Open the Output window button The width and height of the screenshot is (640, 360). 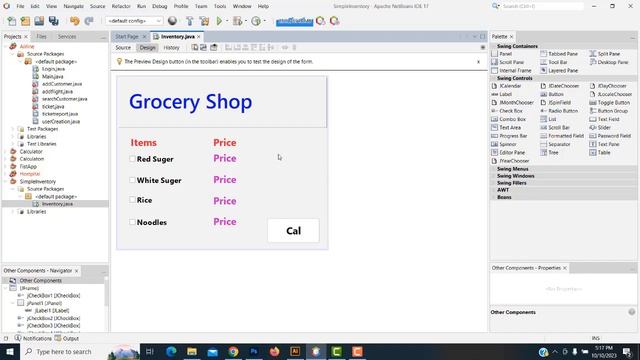coord(67,338)
